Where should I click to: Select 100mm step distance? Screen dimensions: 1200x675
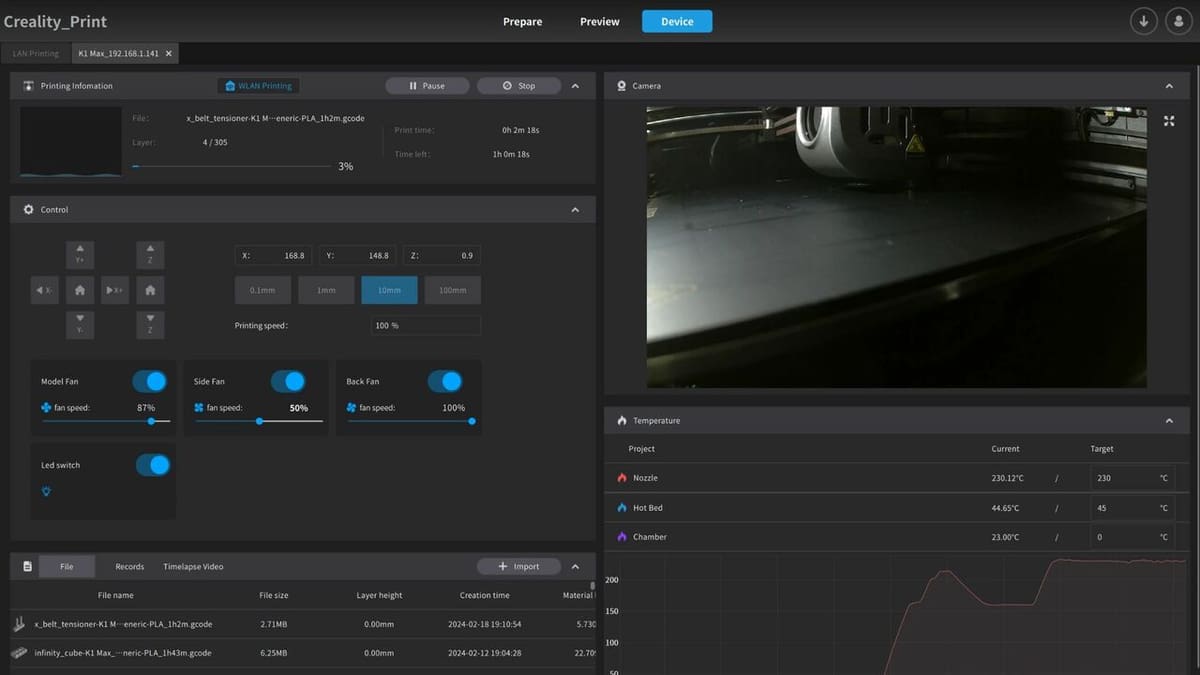coord(452,290)
